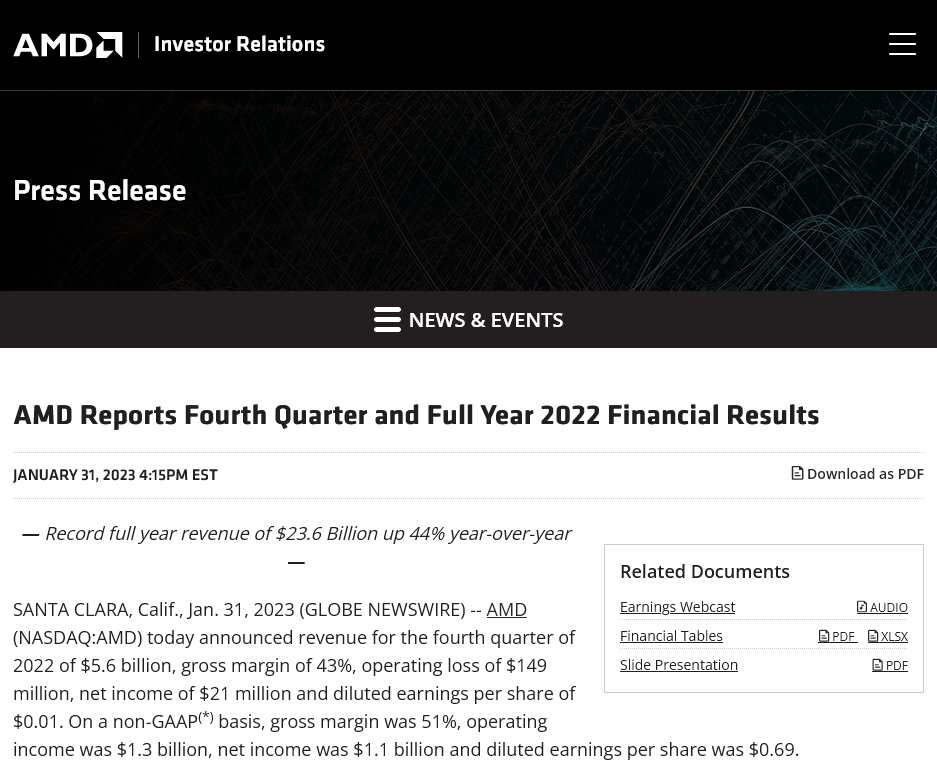Select the NEWS & EVENTS label
The width and height of the screenshot is (937, 782).
485,320
